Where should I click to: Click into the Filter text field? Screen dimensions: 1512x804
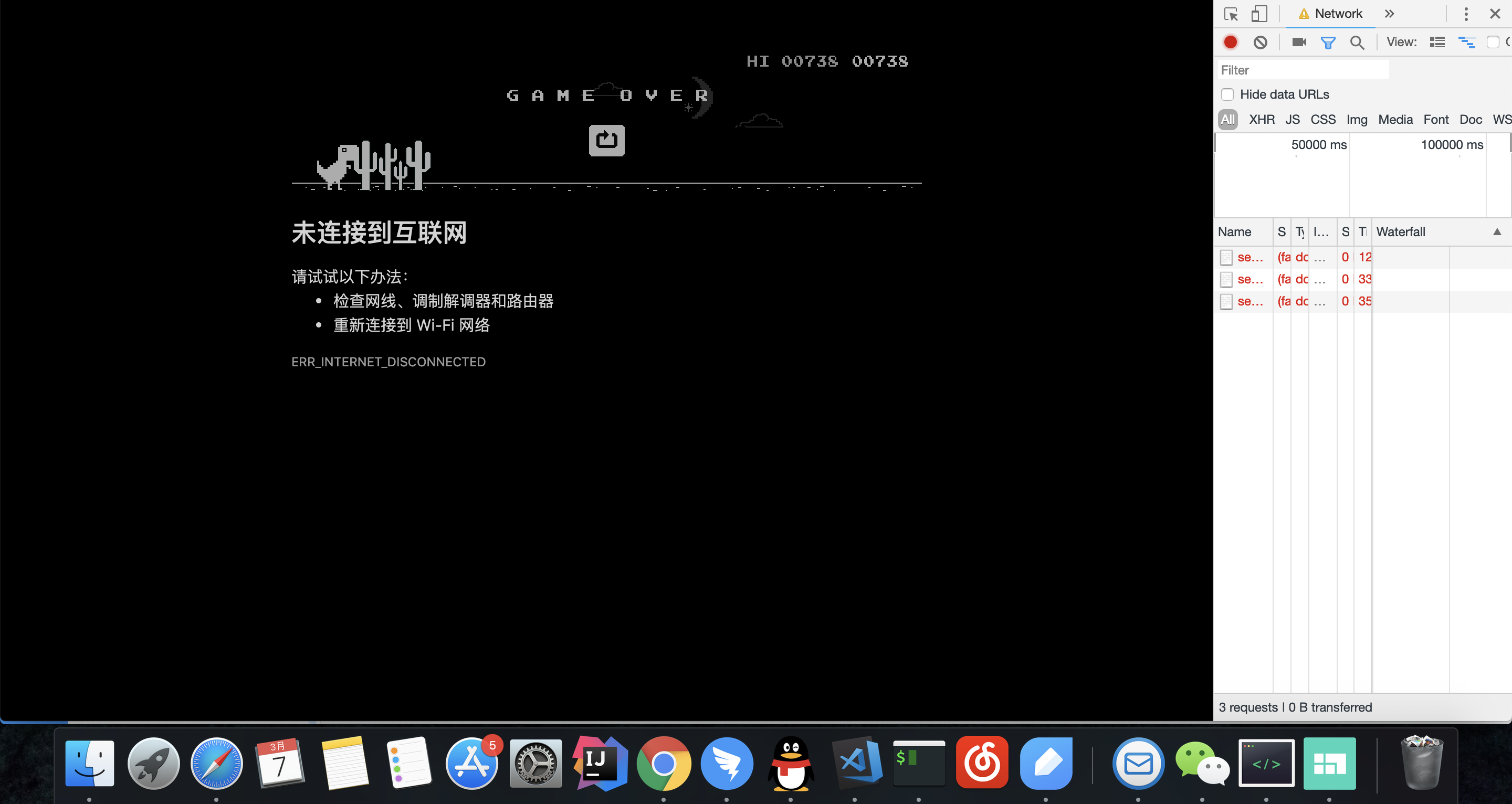pyautogui.click(x=1303, y=70)
